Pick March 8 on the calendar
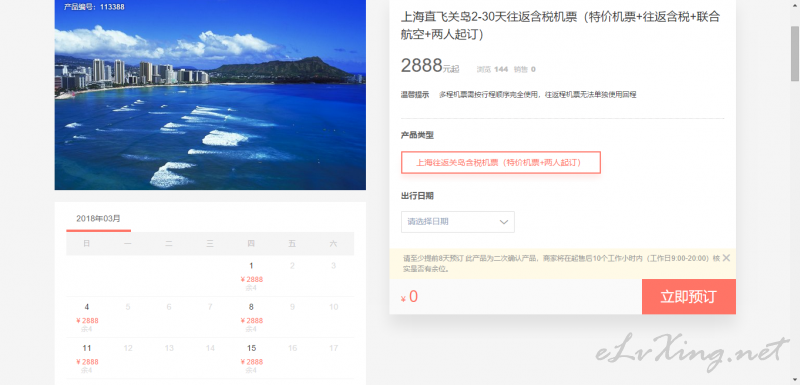800x385 pixels. point(251,317)
